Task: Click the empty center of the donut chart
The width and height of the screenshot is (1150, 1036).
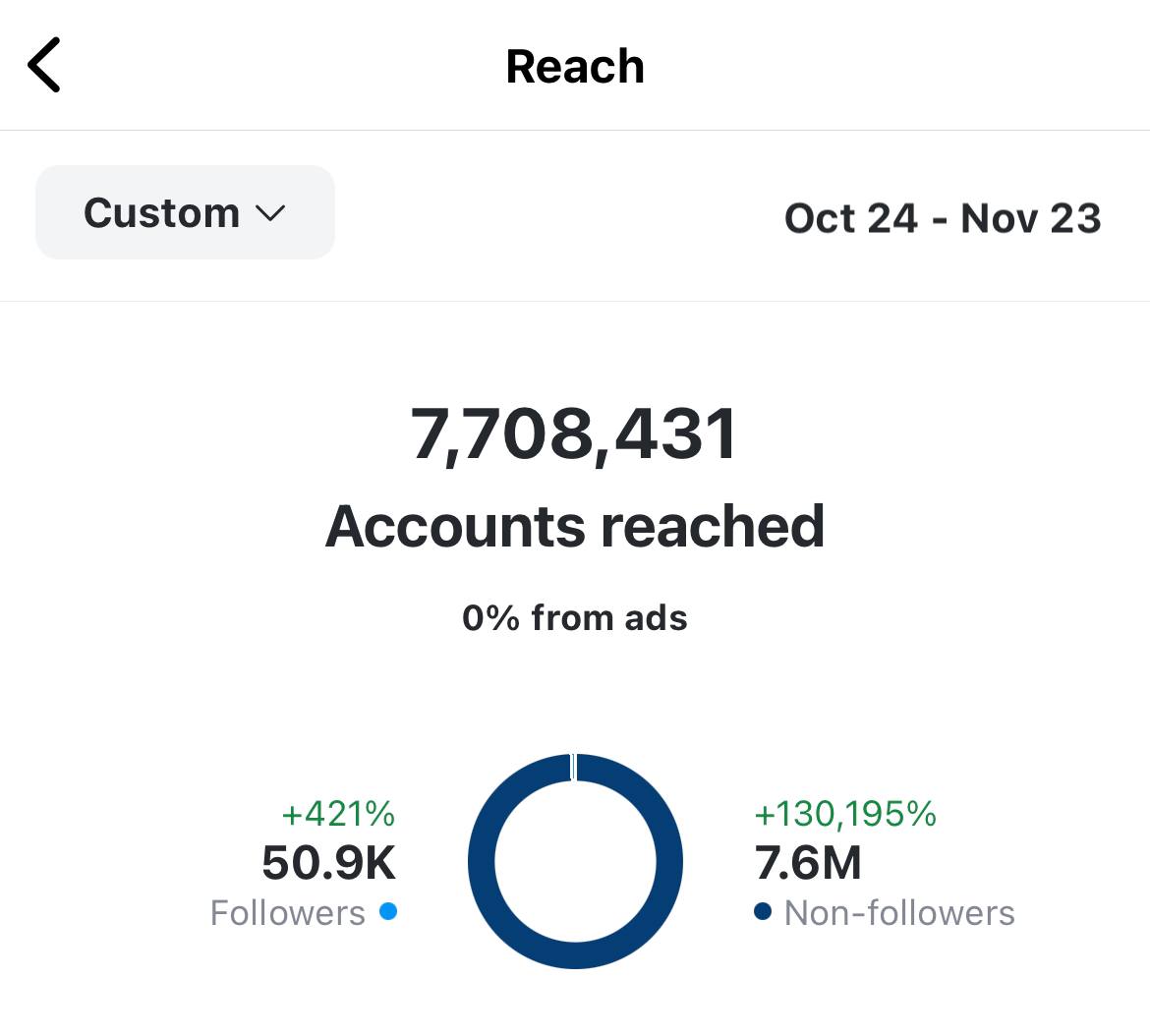Action: [575, 862]
